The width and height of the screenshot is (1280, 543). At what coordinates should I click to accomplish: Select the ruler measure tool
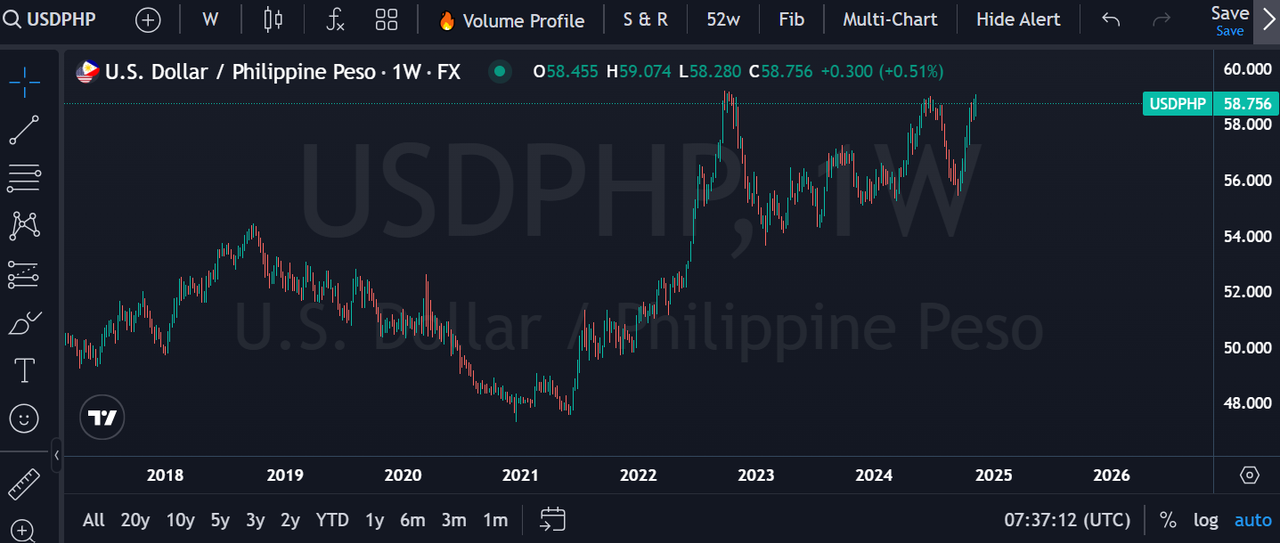click(24, 484)
